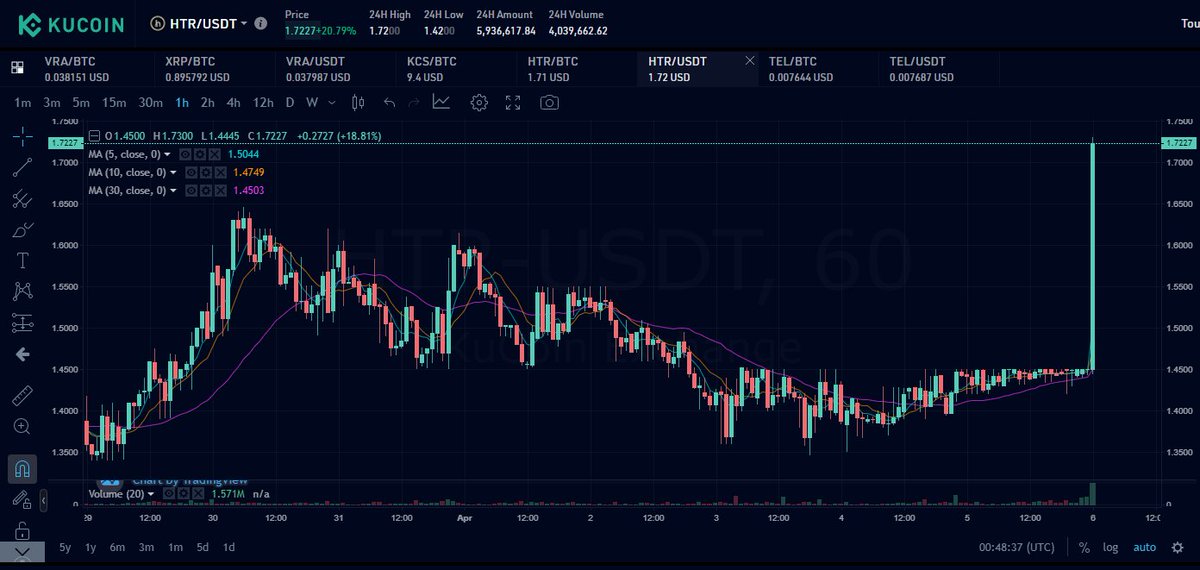
Task: Toggle percent scale
Action: [1084, 547]
